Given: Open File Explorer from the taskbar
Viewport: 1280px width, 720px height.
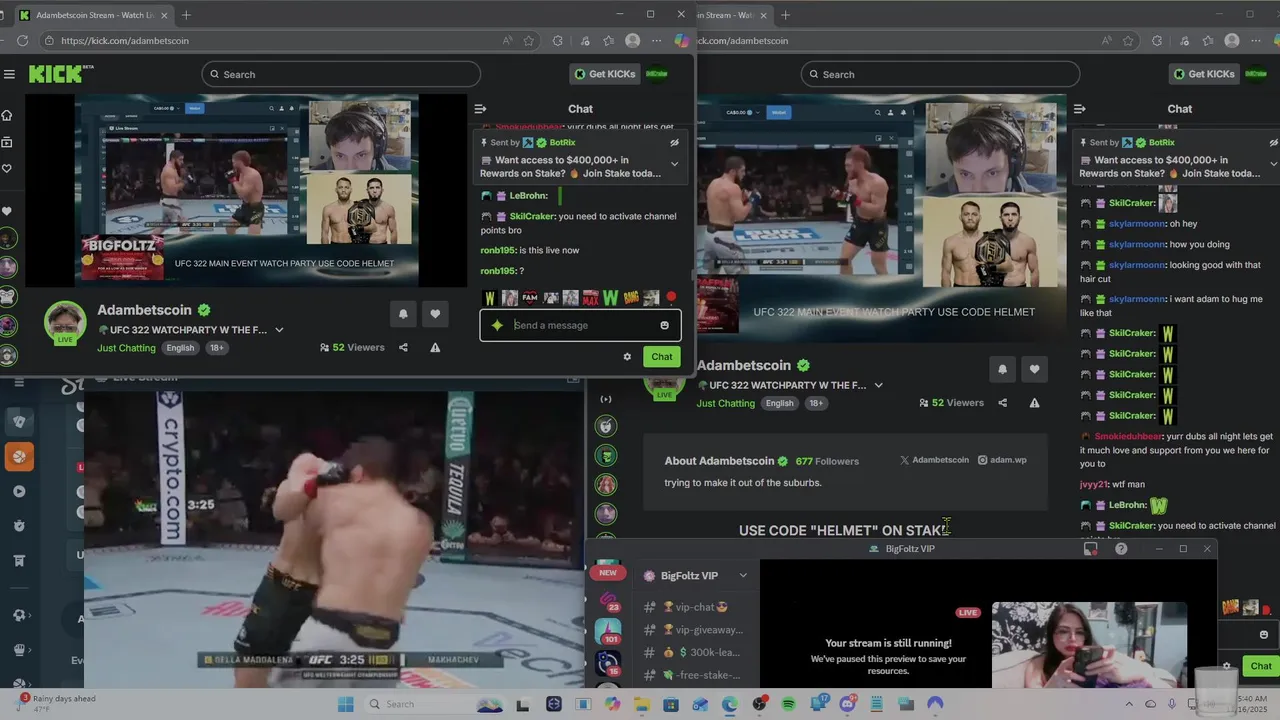Looking at the screenshot, I should pyautogui.click(x=641, y=704).
